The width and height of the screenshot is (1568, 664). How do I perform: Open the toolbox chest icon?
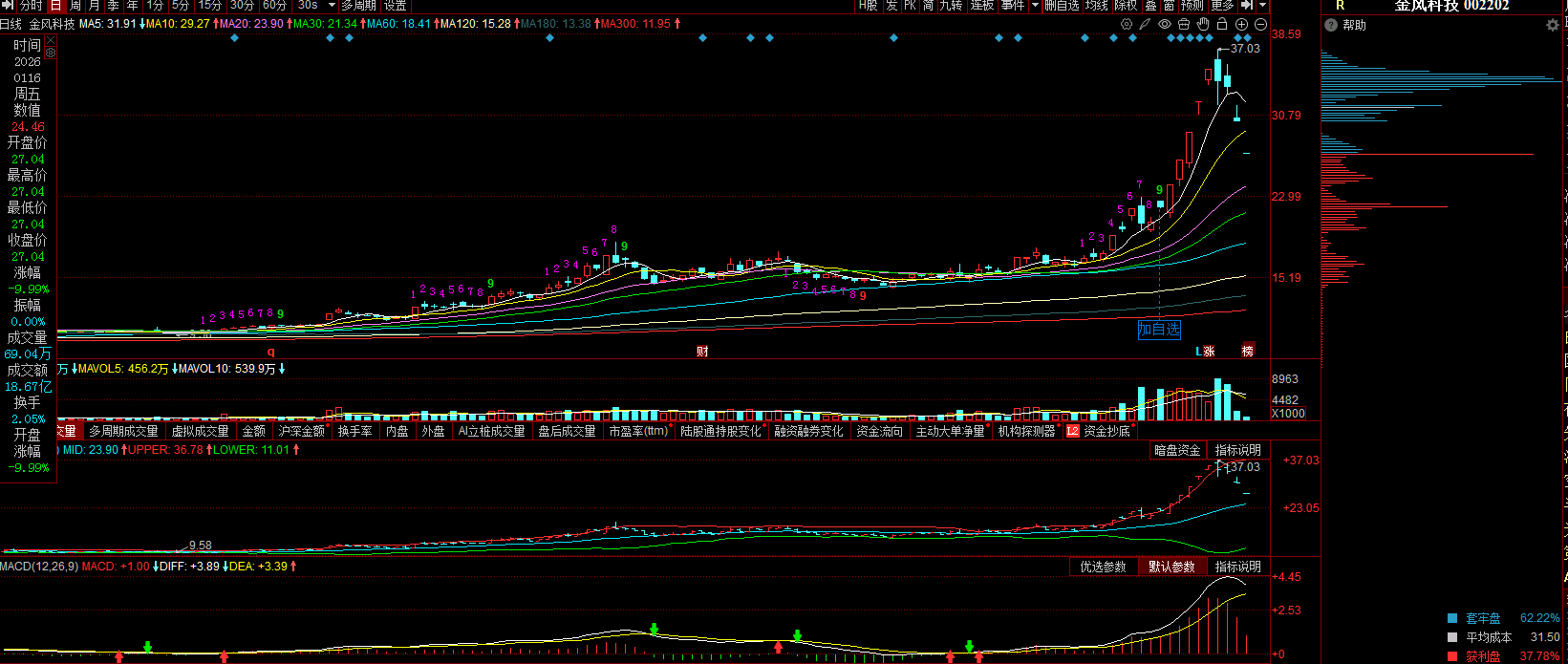[1183, 24]
